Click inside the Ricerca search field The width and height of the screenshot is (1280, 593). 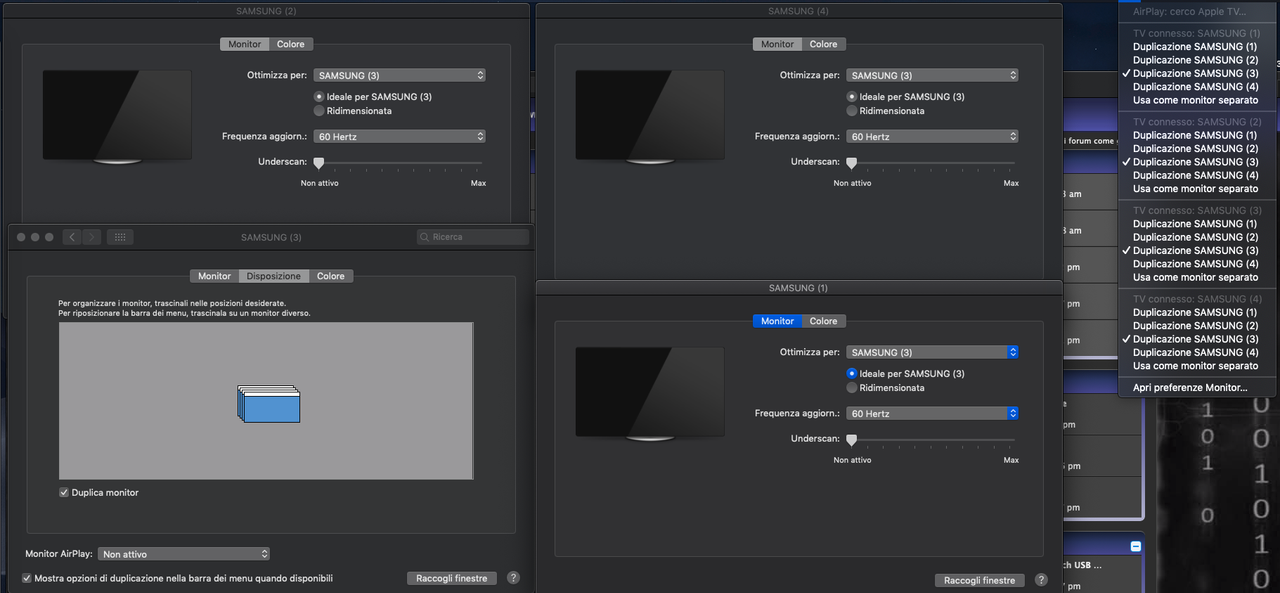click(473, 237)
